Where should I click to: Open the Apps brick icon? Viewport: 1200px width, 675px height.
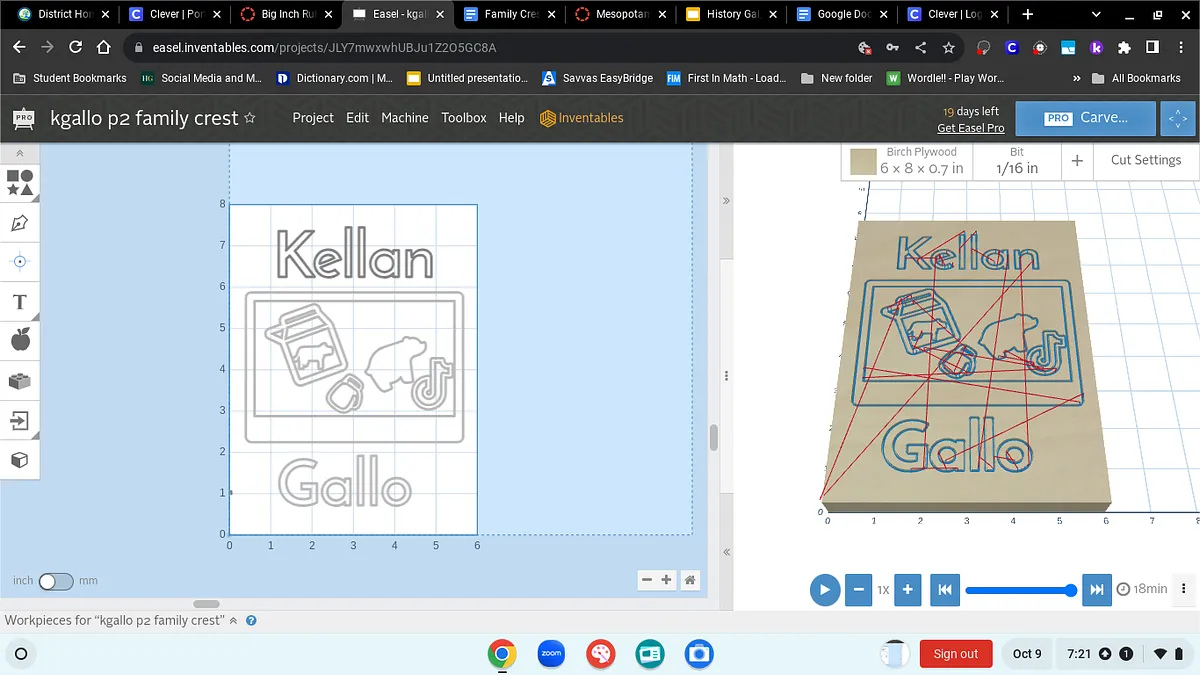(x=20, y=381)
